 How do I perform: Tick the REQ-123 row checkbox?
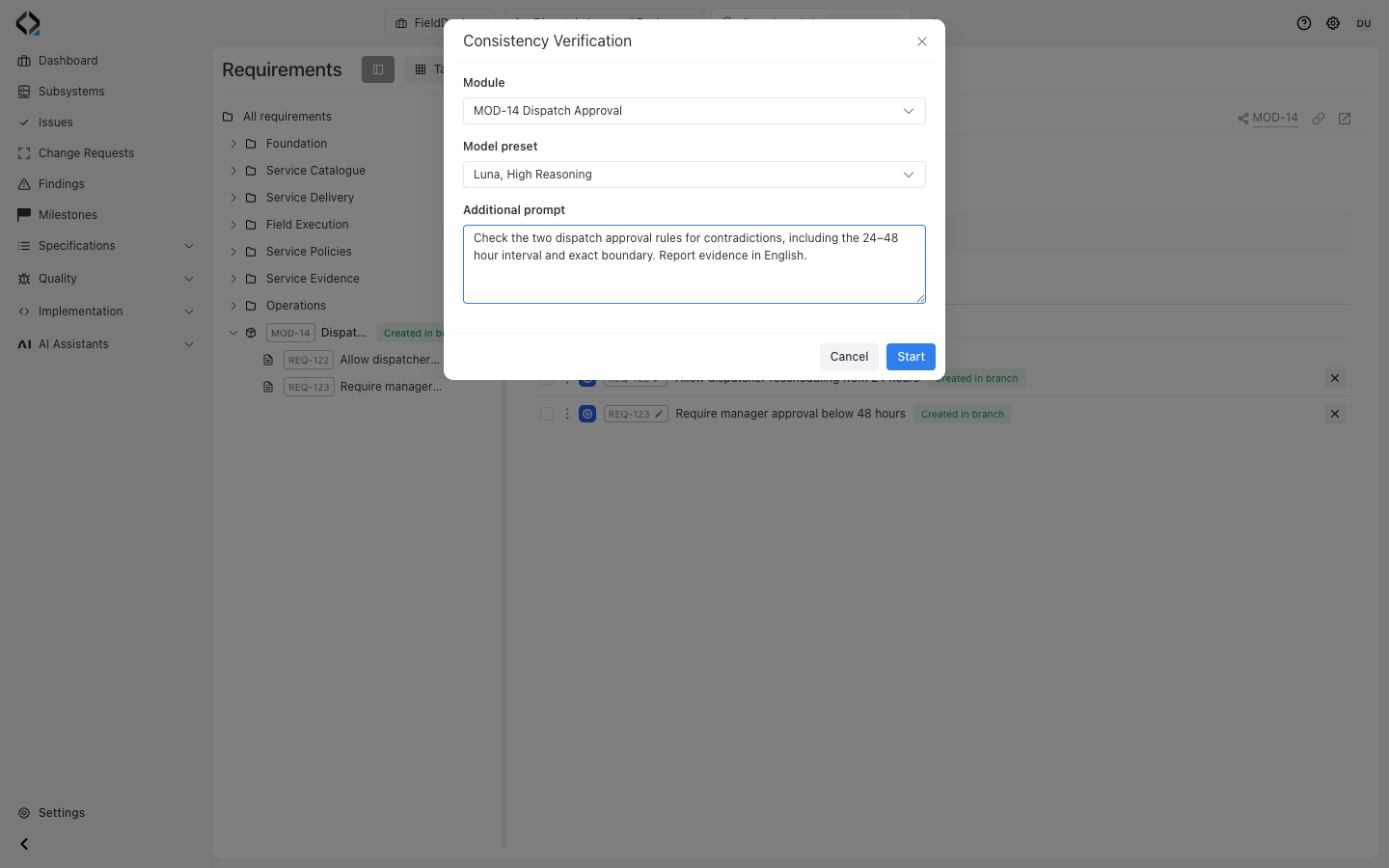click(x=547, y=414)
